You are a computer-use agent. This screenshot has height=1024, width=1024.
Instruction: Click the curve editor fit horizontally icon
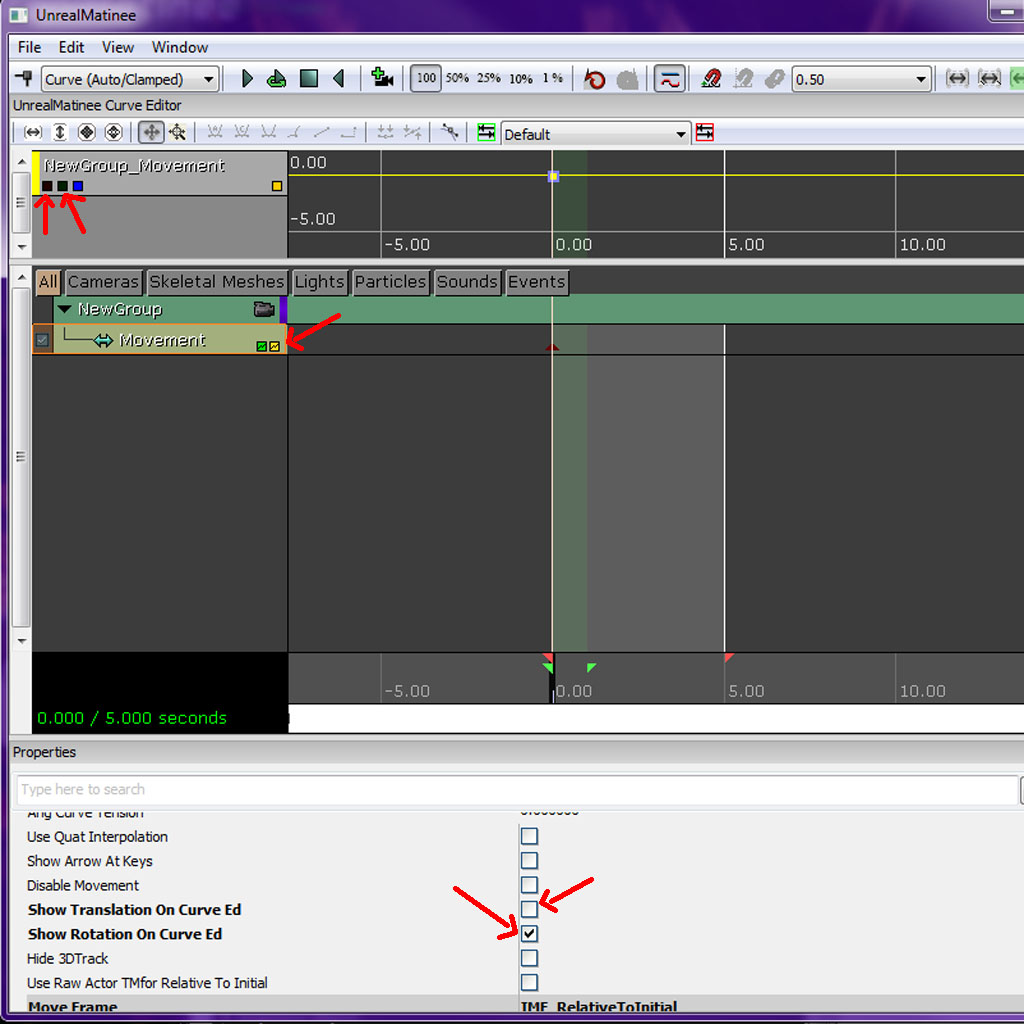[33, 133]
